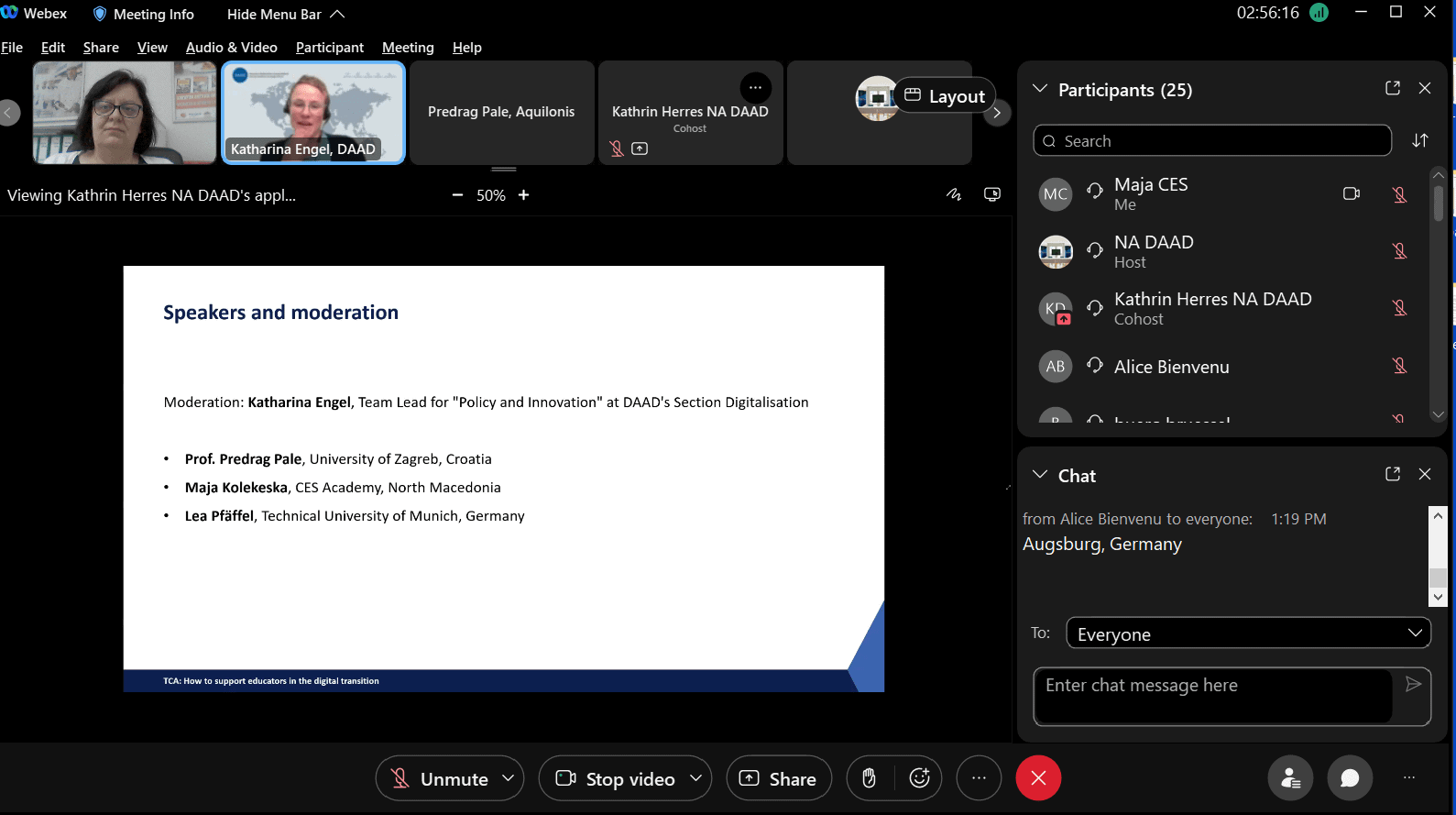1456x815 pixels.
Task: Raise hand using the hand icon
Action: coord(869,778)
